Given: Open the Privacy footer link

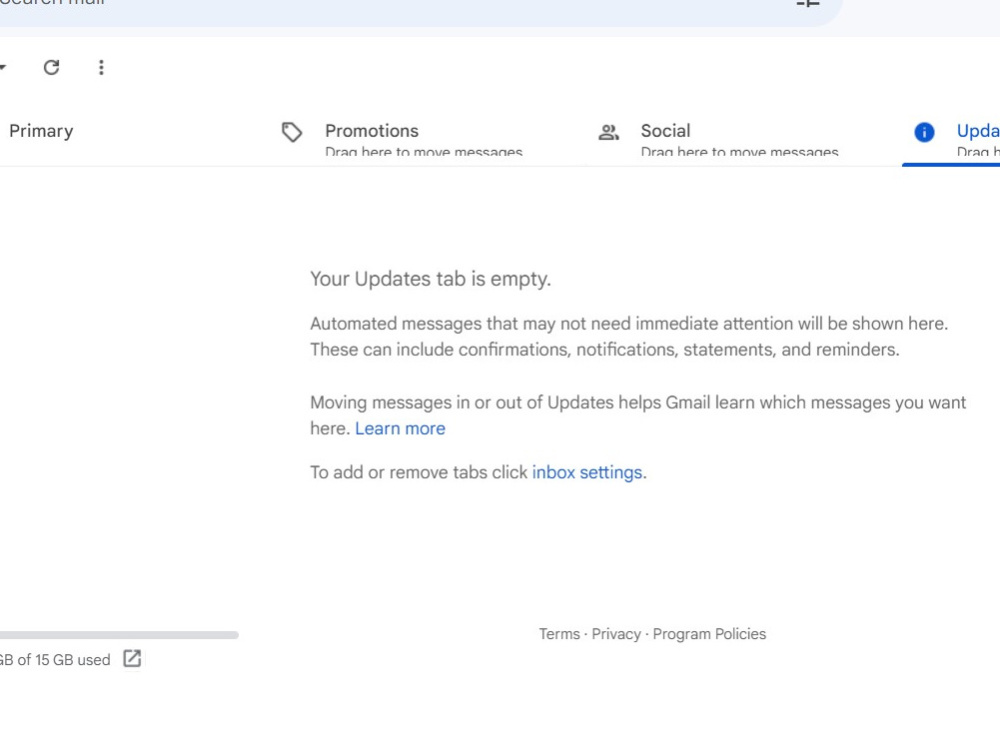Looking at the screenshot, I should [x=616, y=634].
